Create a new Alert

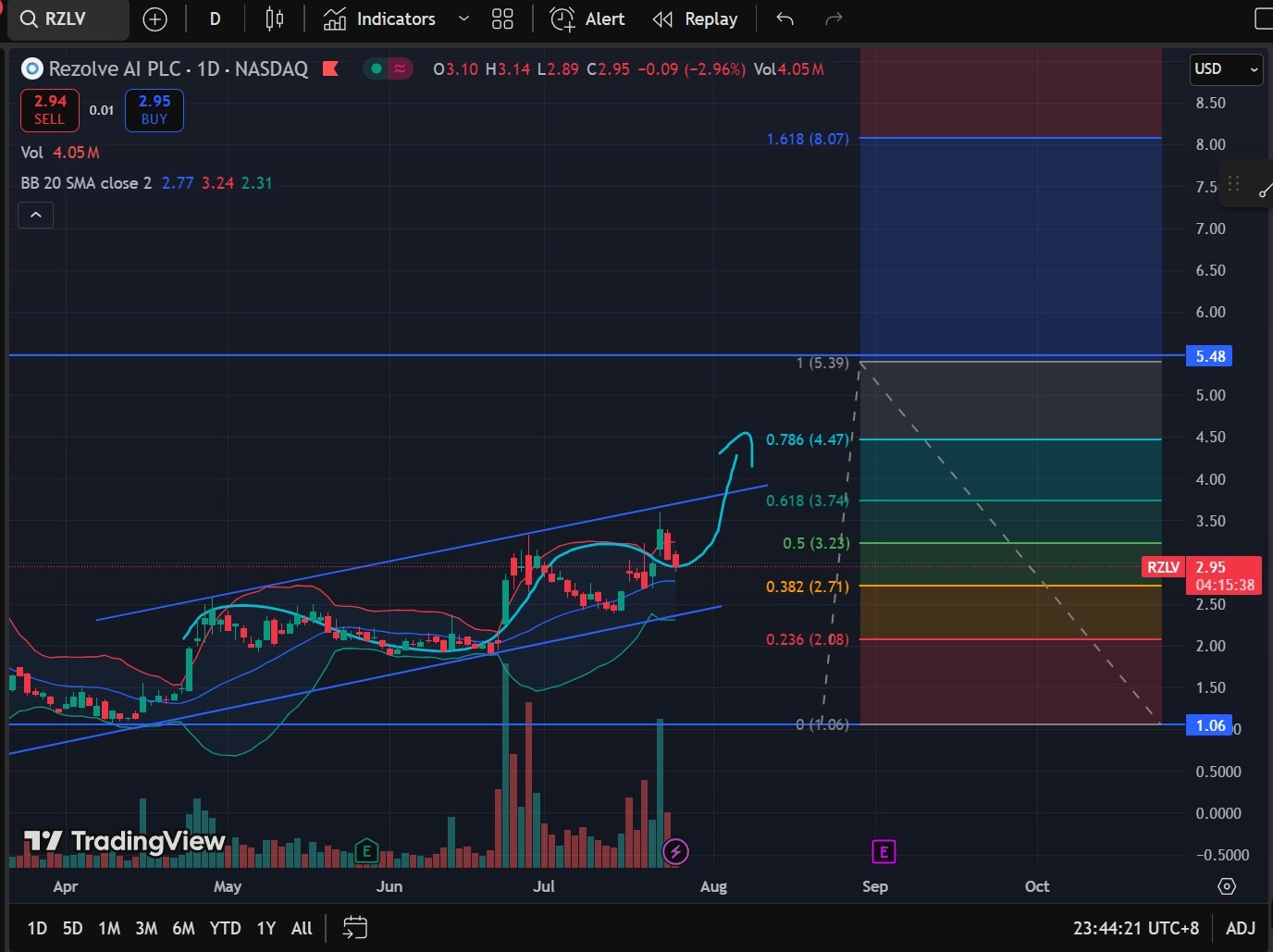[x=587, y=19]
